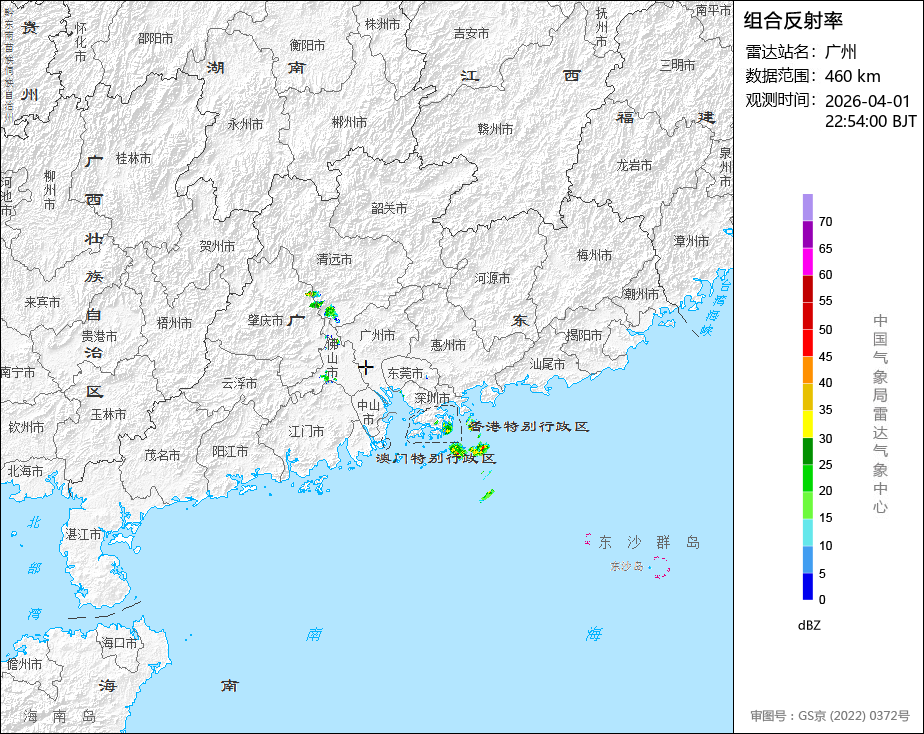Click the 贵港市 city label
The width and height of the screenshot is (924, 734).
[99, 336]
